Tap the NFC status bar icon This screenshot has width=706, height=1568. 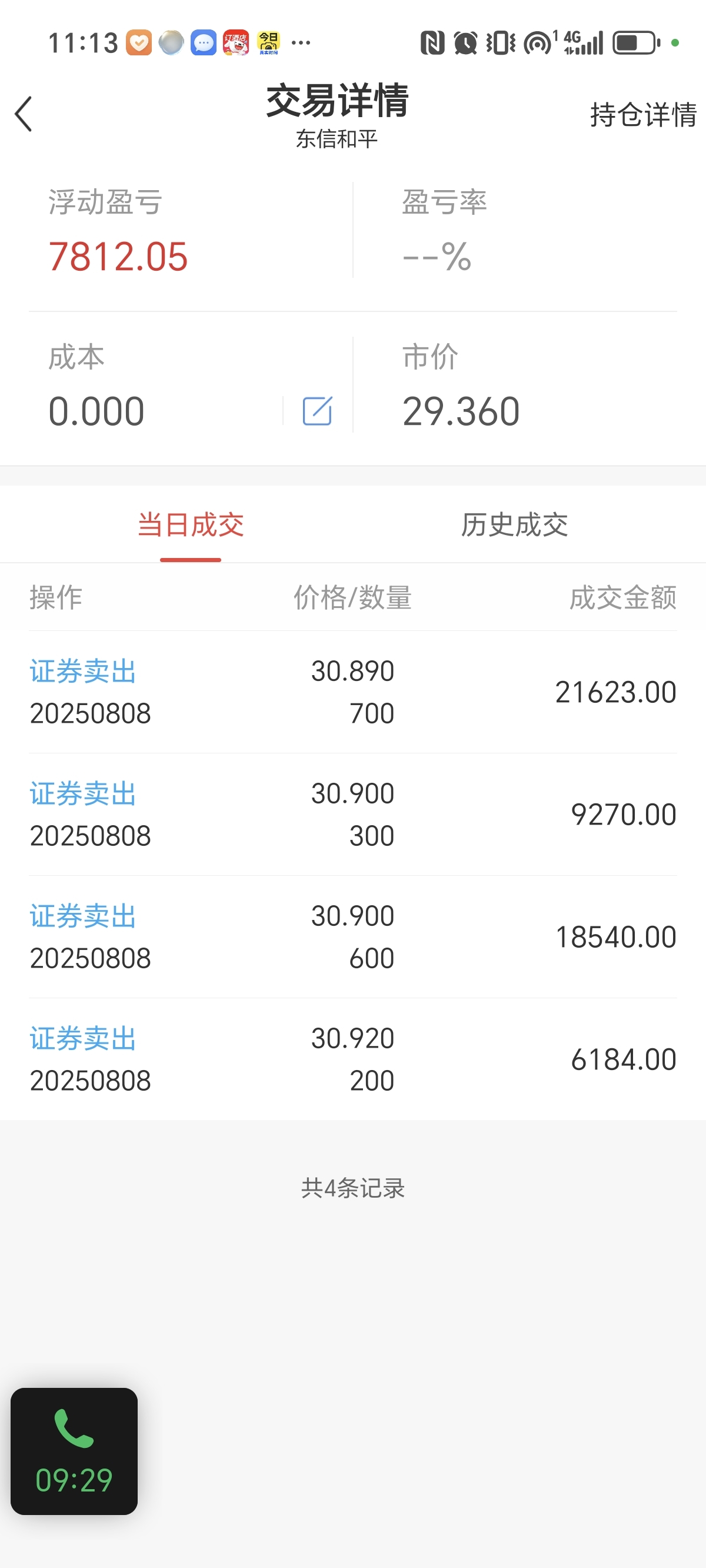tap(432, 42)
